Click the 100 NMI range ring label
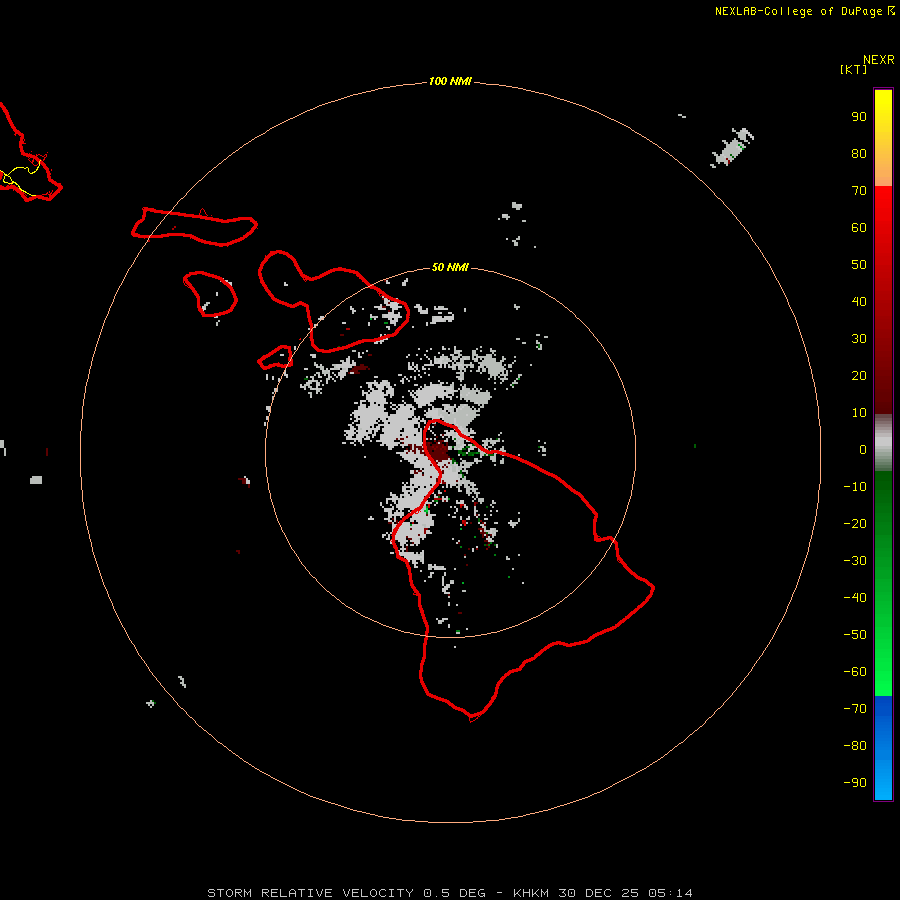 coord(450,81)
